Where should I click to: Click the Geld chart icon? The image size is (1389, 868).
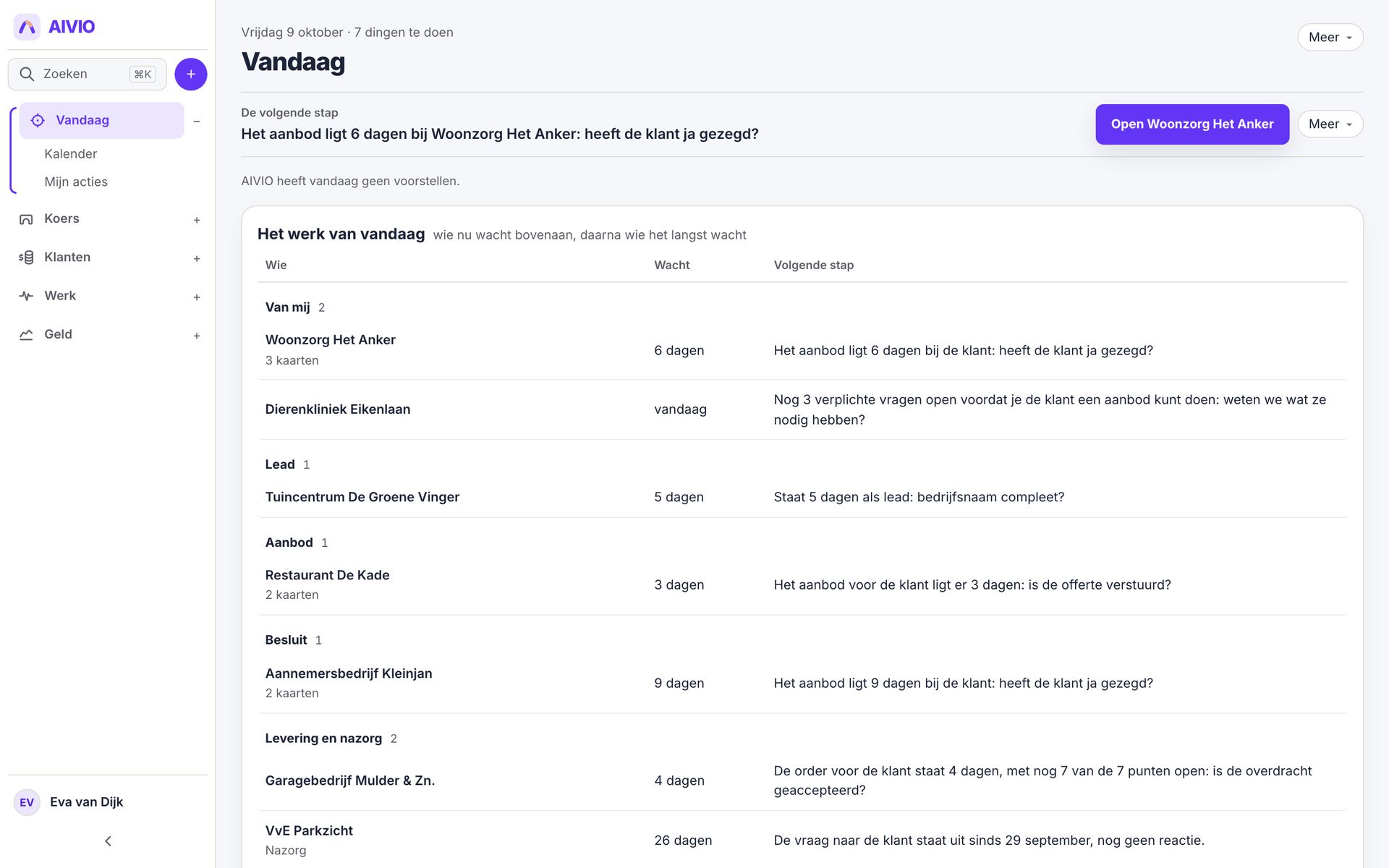pos(26,334)
